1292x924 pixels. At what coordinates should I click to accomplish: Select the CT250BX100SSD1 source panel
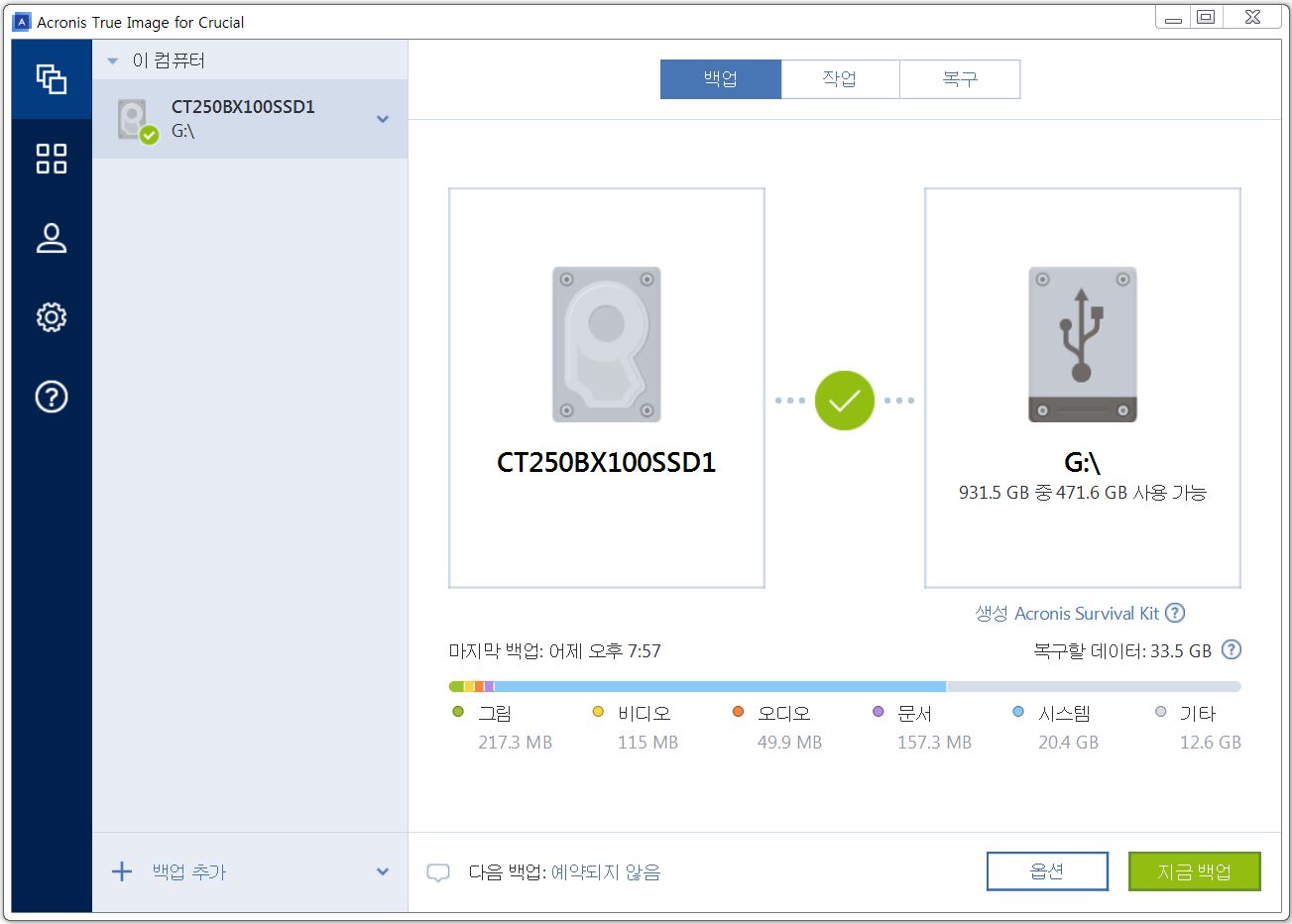pyautogui.click(x=607, y=388)
